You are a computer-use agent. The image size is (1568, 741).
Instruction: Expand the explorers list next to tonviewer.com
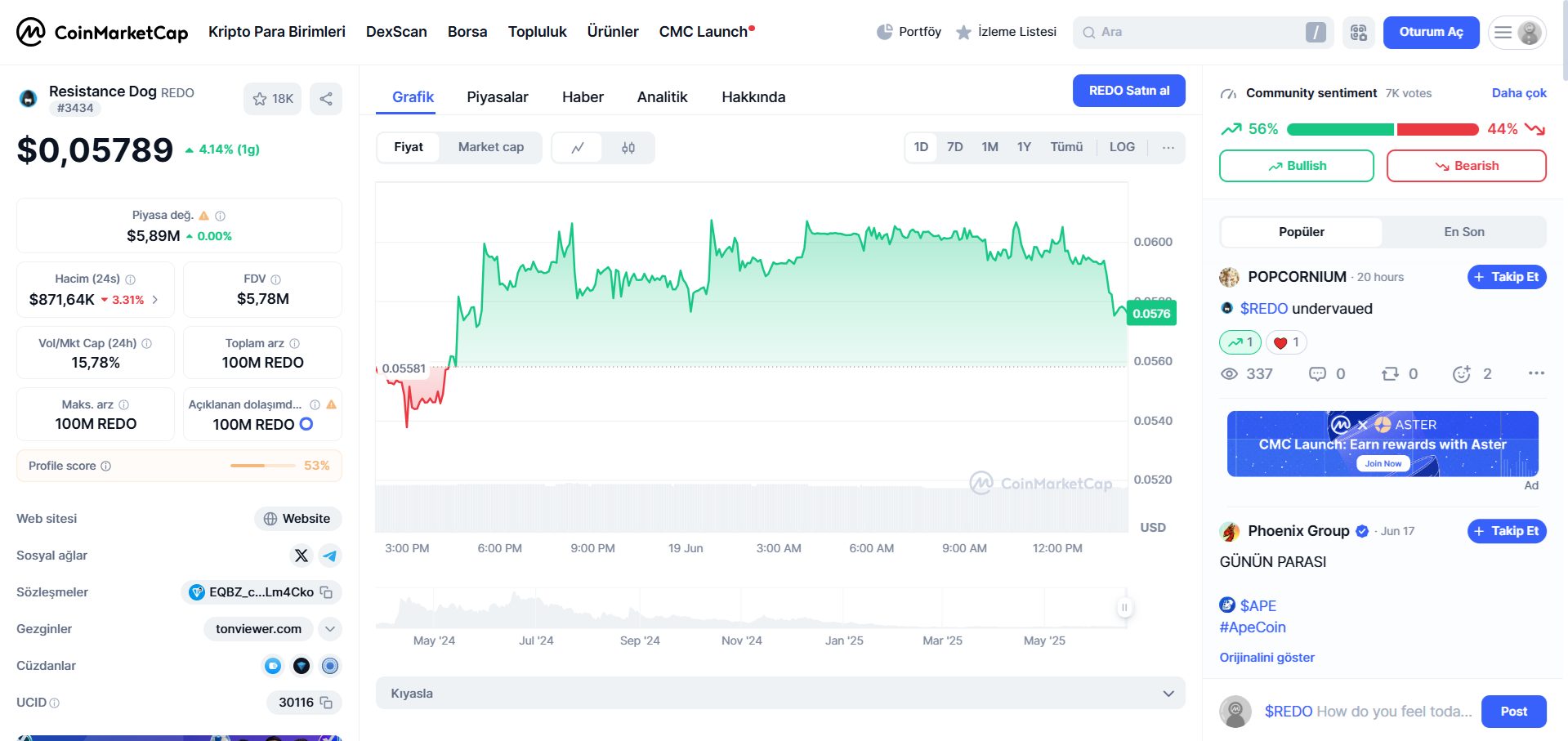point(330,629)
